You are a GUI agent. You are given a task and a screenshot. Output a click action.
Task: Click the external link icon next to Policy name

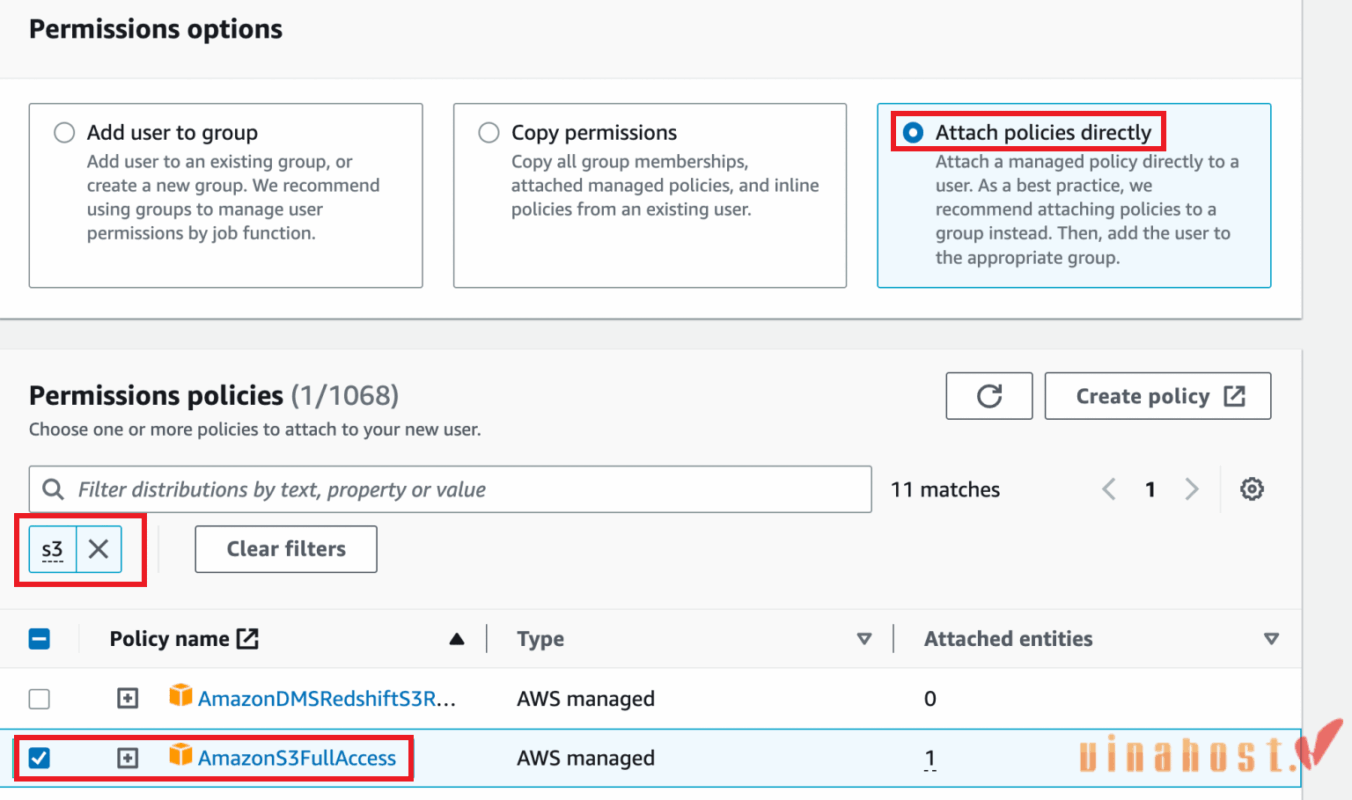point(247,638)
